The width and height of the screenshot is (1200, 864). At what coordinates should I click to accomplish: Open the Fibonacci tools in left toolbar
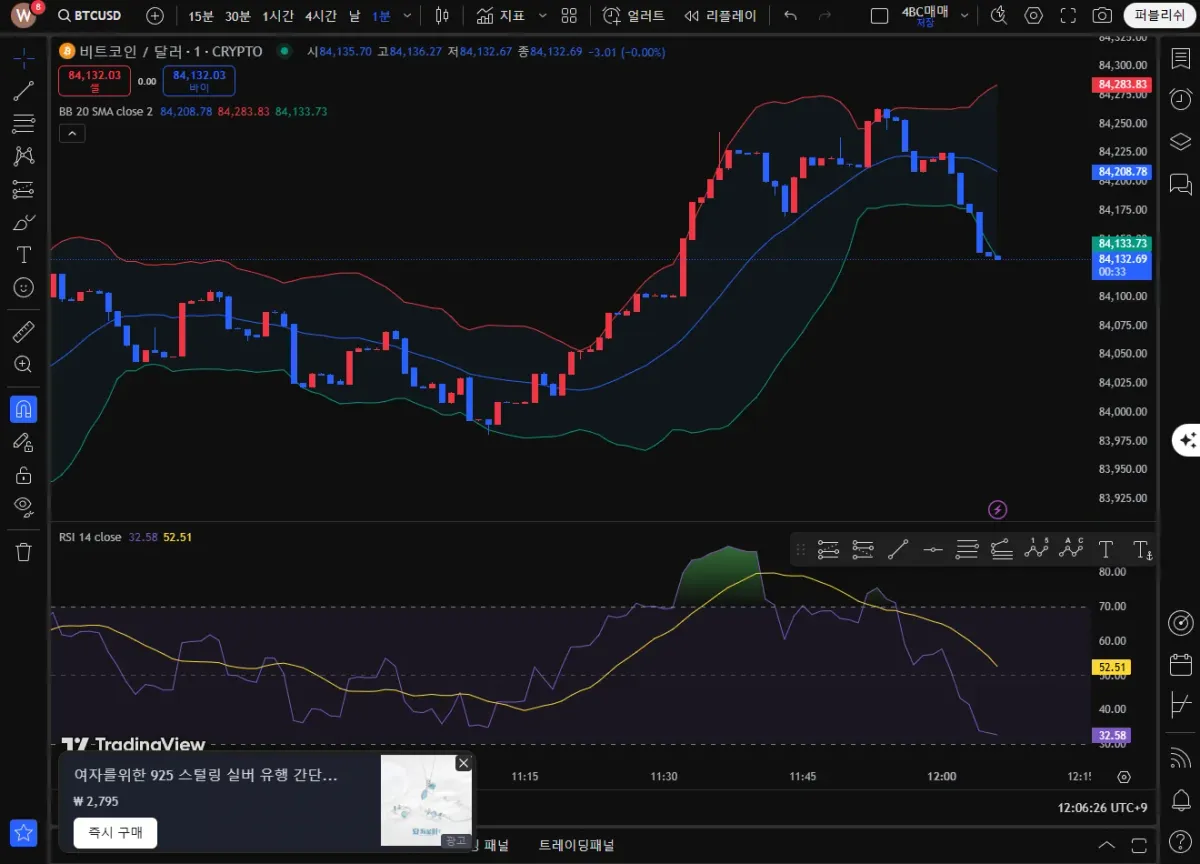coord(24,124)
